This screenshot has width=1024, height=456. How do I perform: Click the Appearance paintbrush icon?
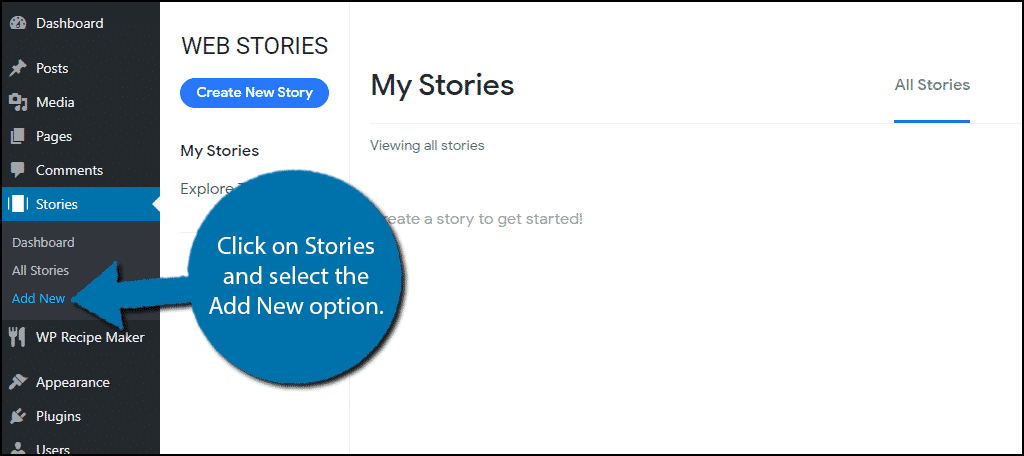[x=18, y=382]
